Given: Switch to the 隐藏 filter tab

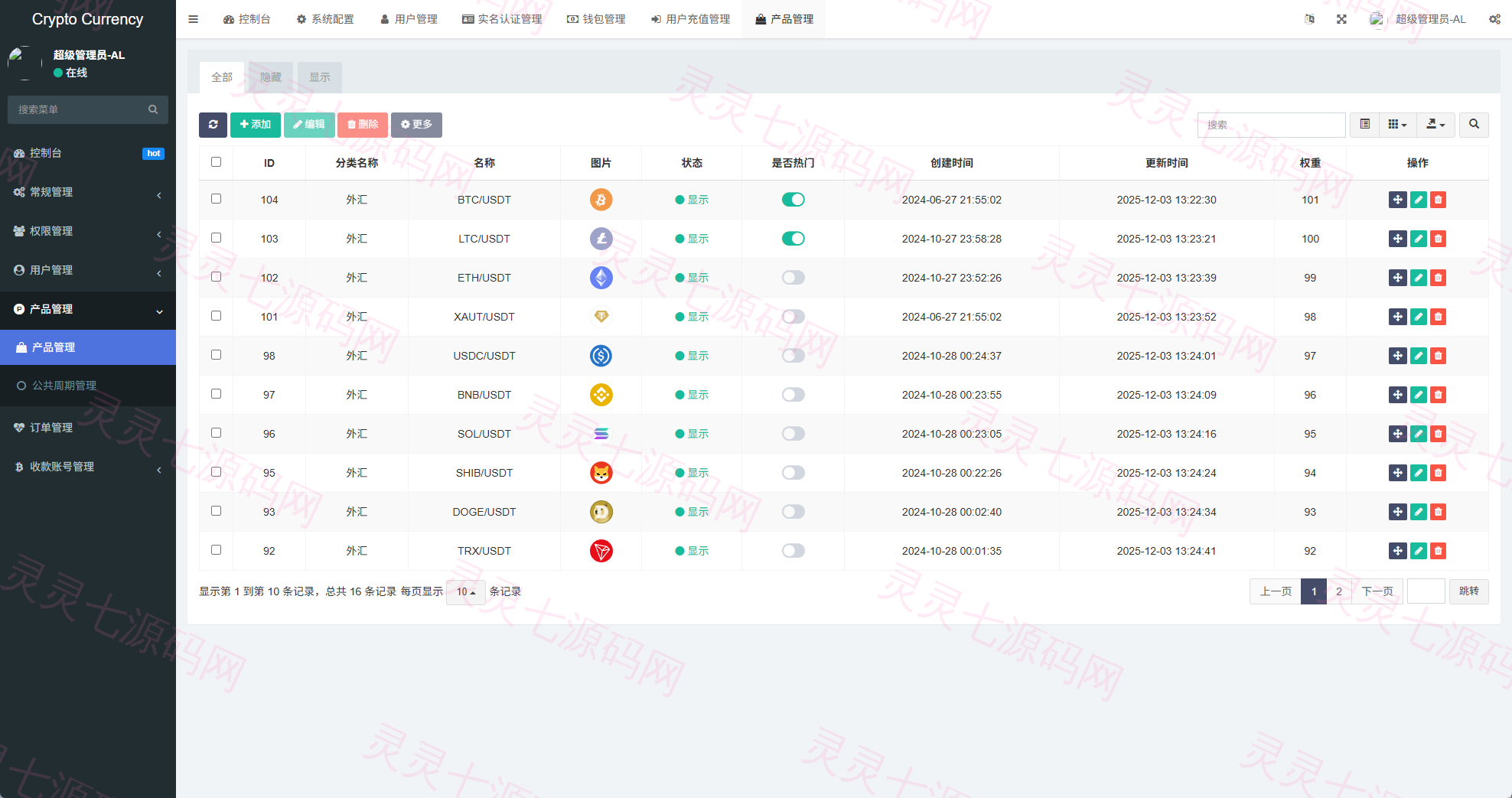Looking at the screenshot, I should [x=271, y=77].
